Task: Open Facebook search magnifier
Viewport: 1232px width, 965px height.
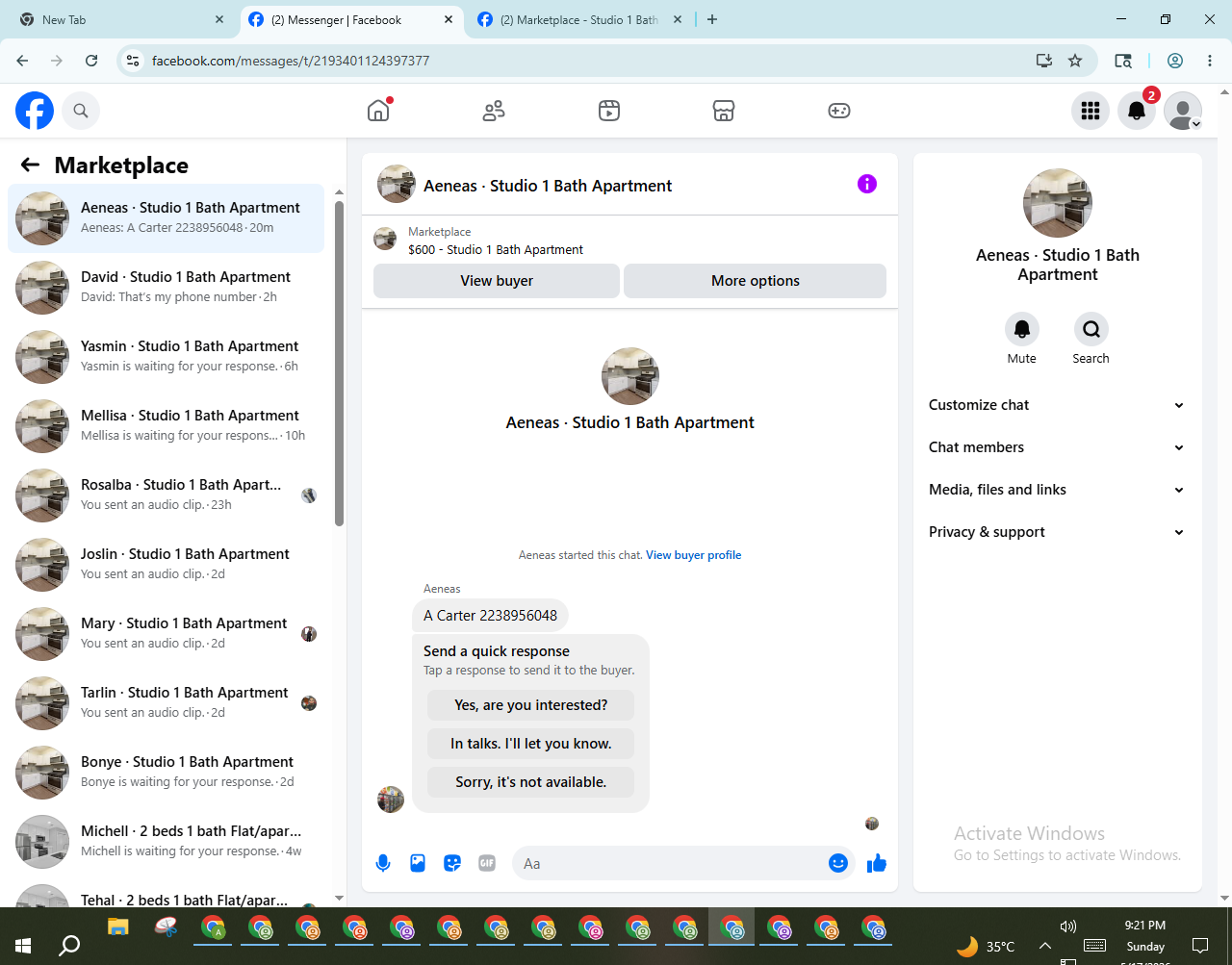Action: pos(81,111)
